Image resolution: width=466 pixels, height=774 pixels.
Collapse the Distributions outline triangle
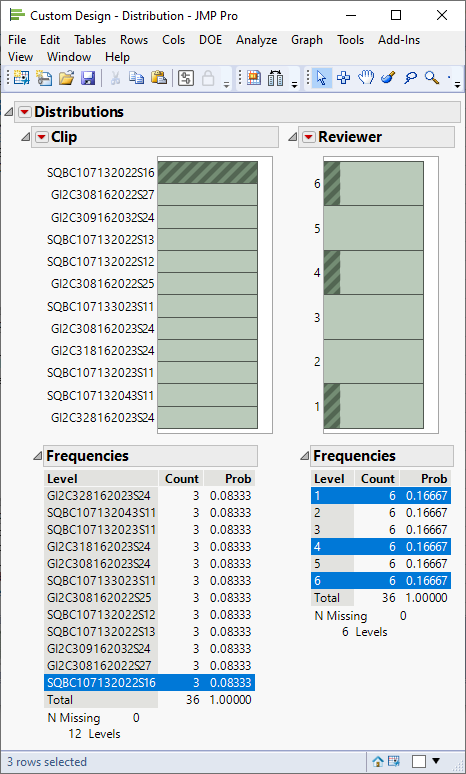tap(8, 112)
